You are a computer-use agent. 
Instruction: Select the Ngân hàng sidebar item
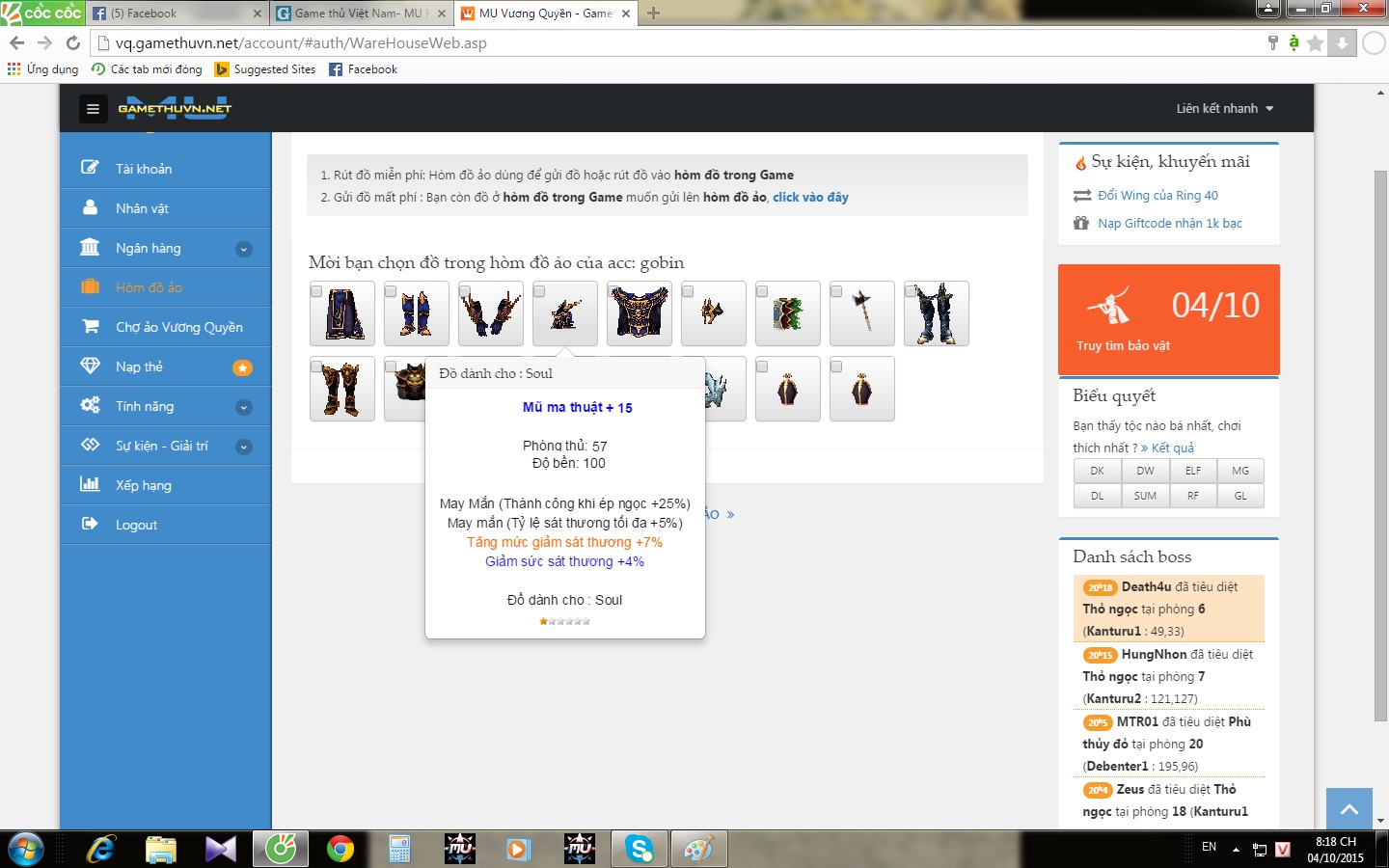click(x=166, y=248)
